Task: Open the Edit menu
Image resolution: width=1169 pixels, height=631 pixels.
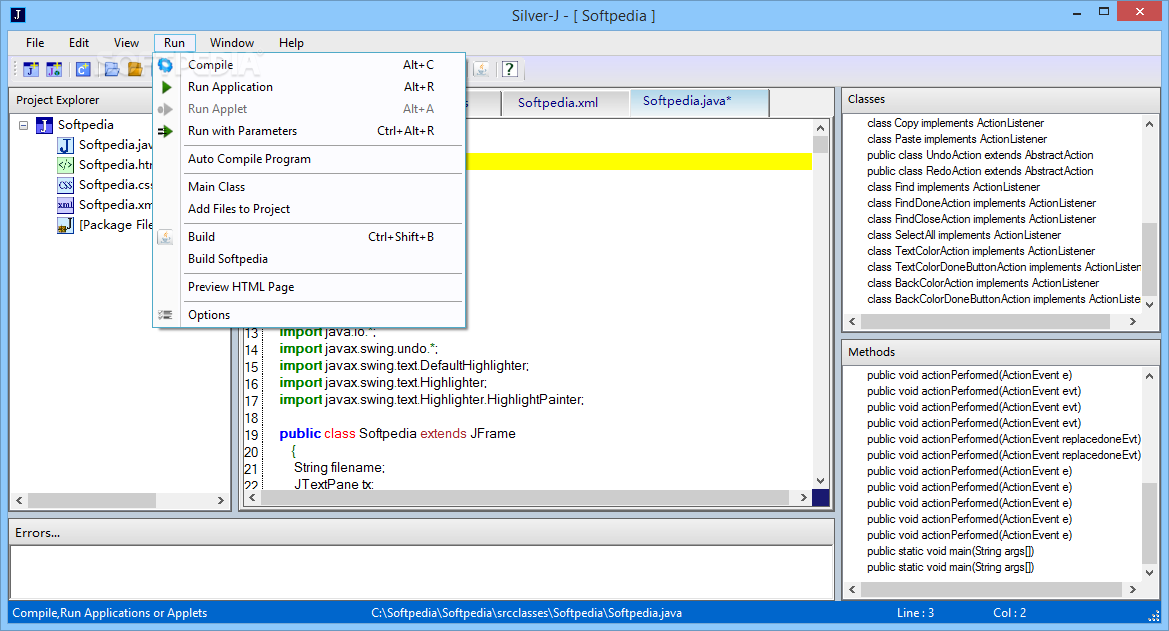Action: point(79,43)
